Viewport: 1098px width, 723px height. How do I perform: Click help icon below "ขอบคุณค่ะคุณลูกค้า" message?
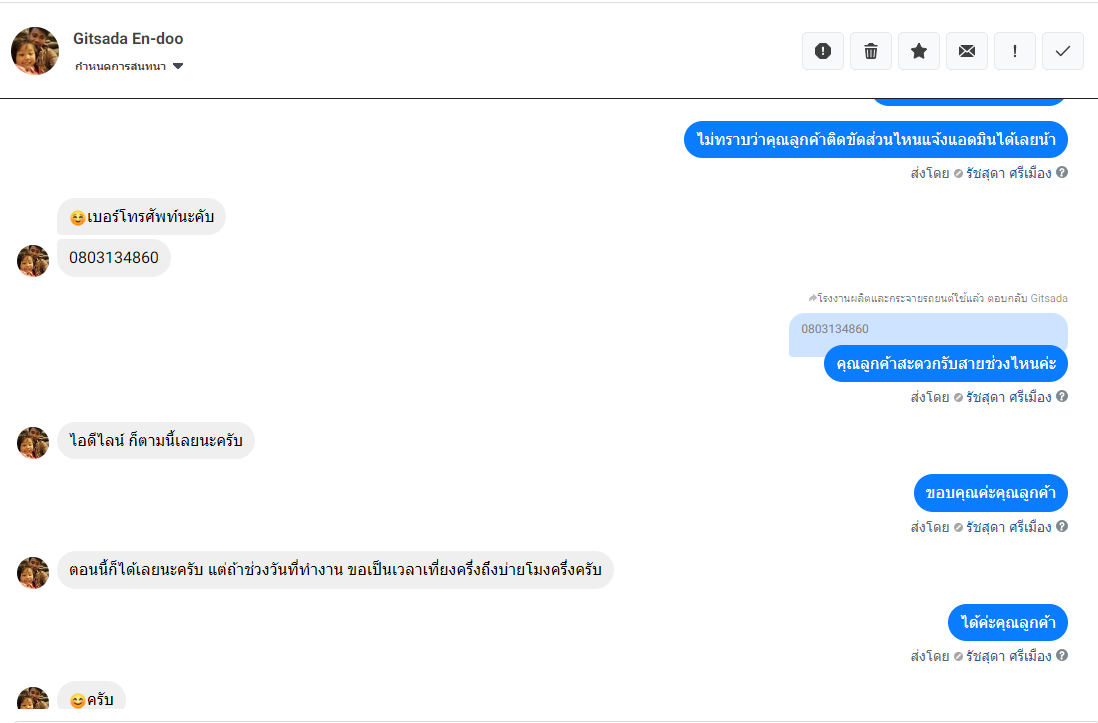[x=1062, y=526]
